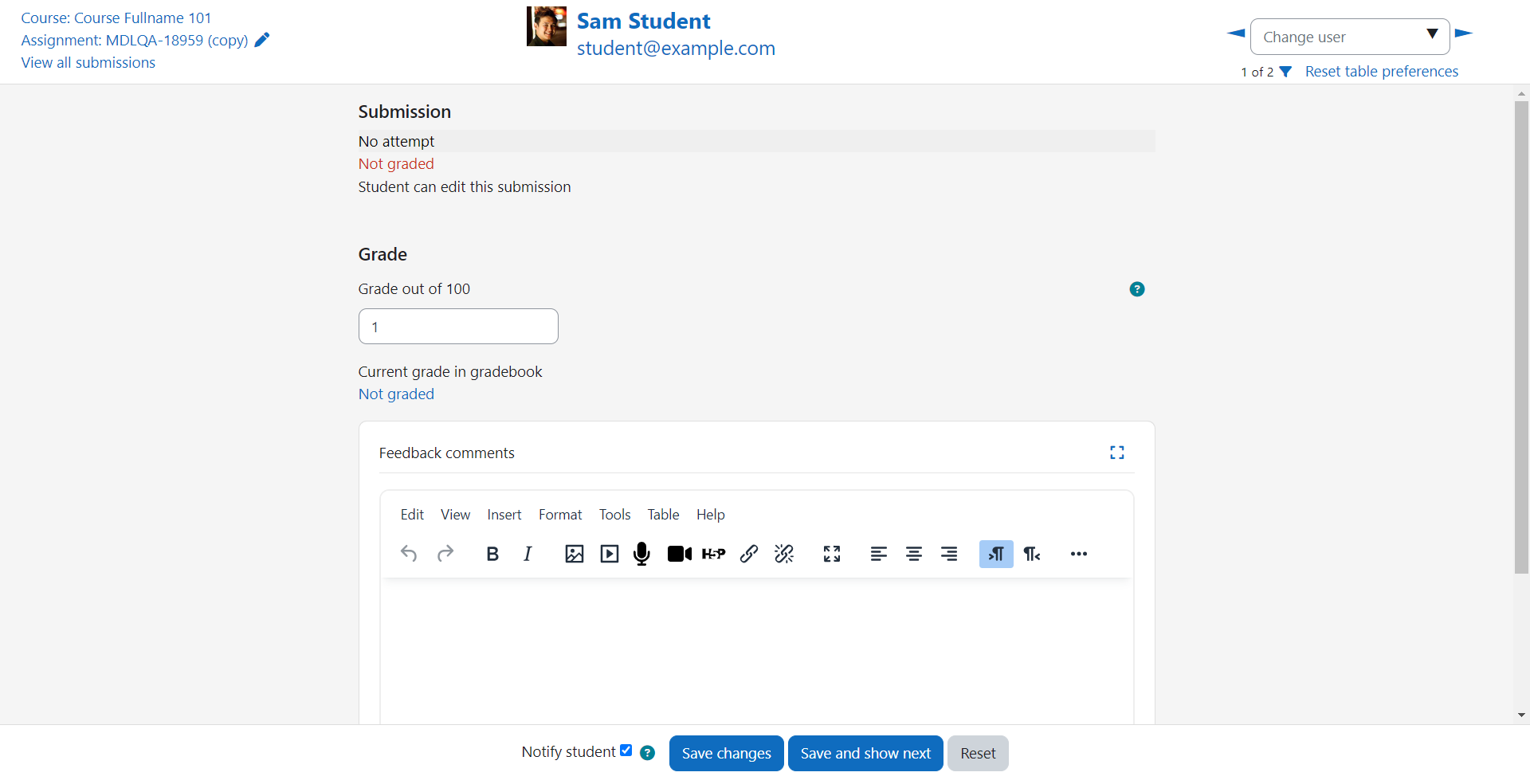Open the View all submissions link

pos(88,63)
